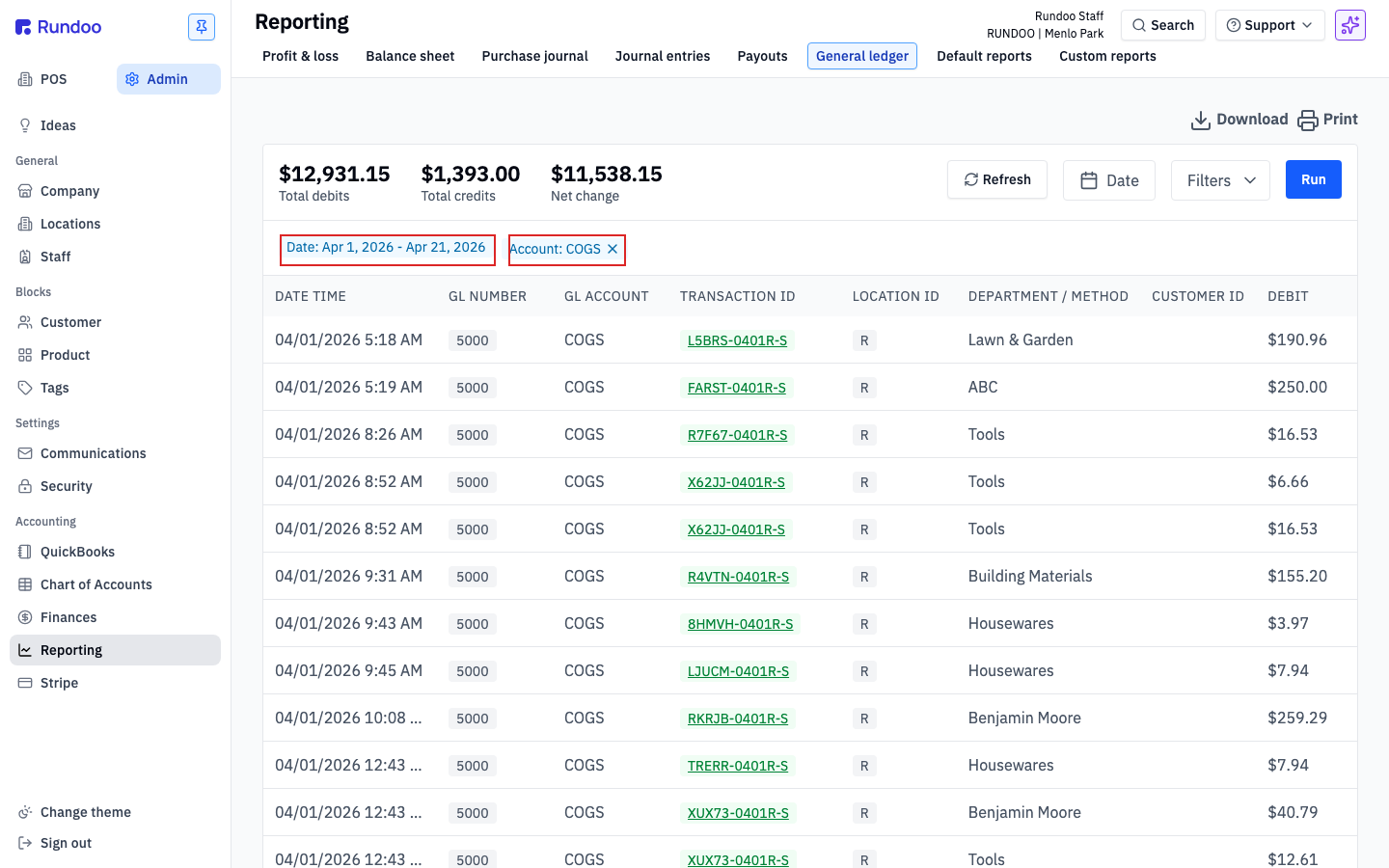Expand the Filters dropdown

coord(1220,180)
